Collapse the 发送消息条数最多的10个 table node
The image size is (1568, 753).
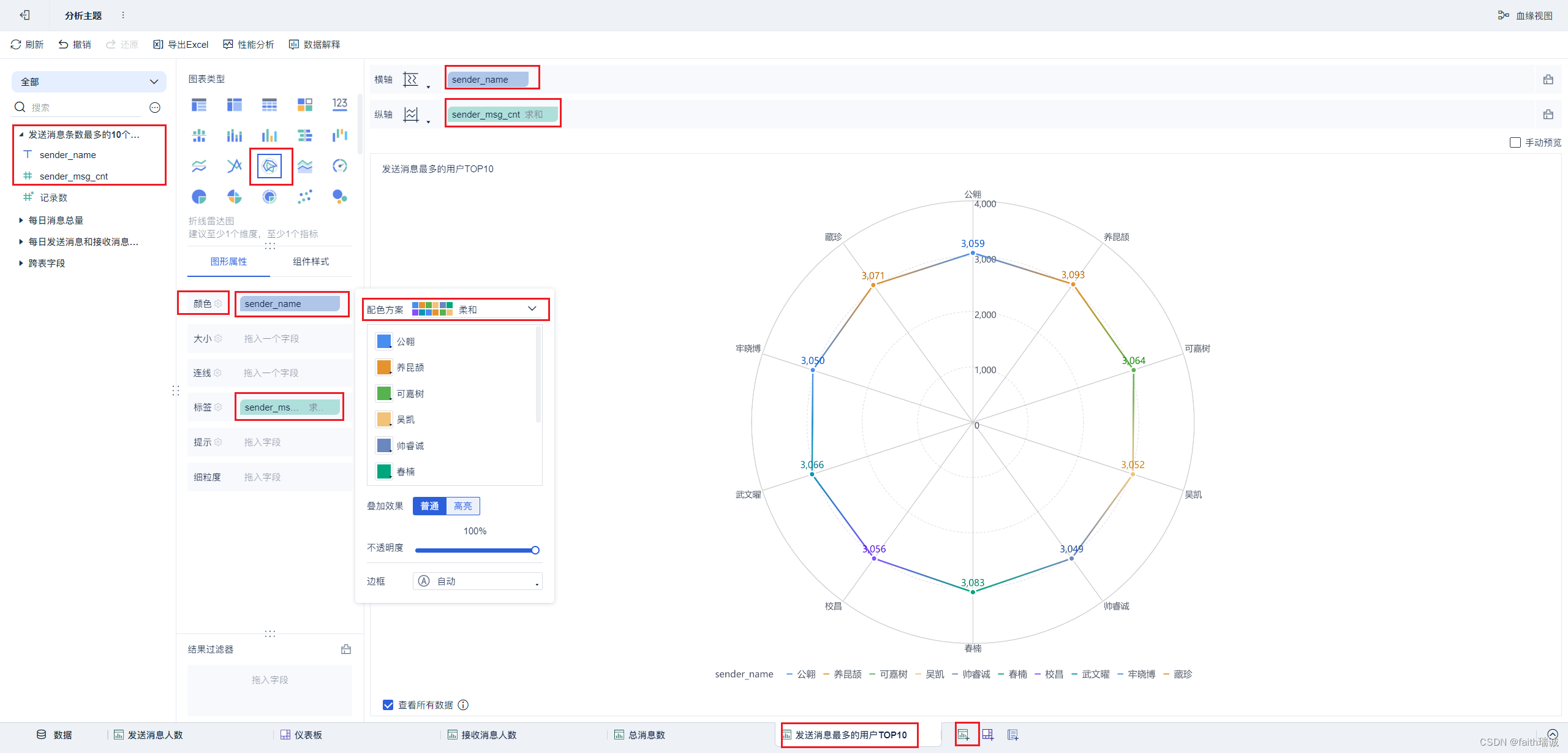point(21,135)
